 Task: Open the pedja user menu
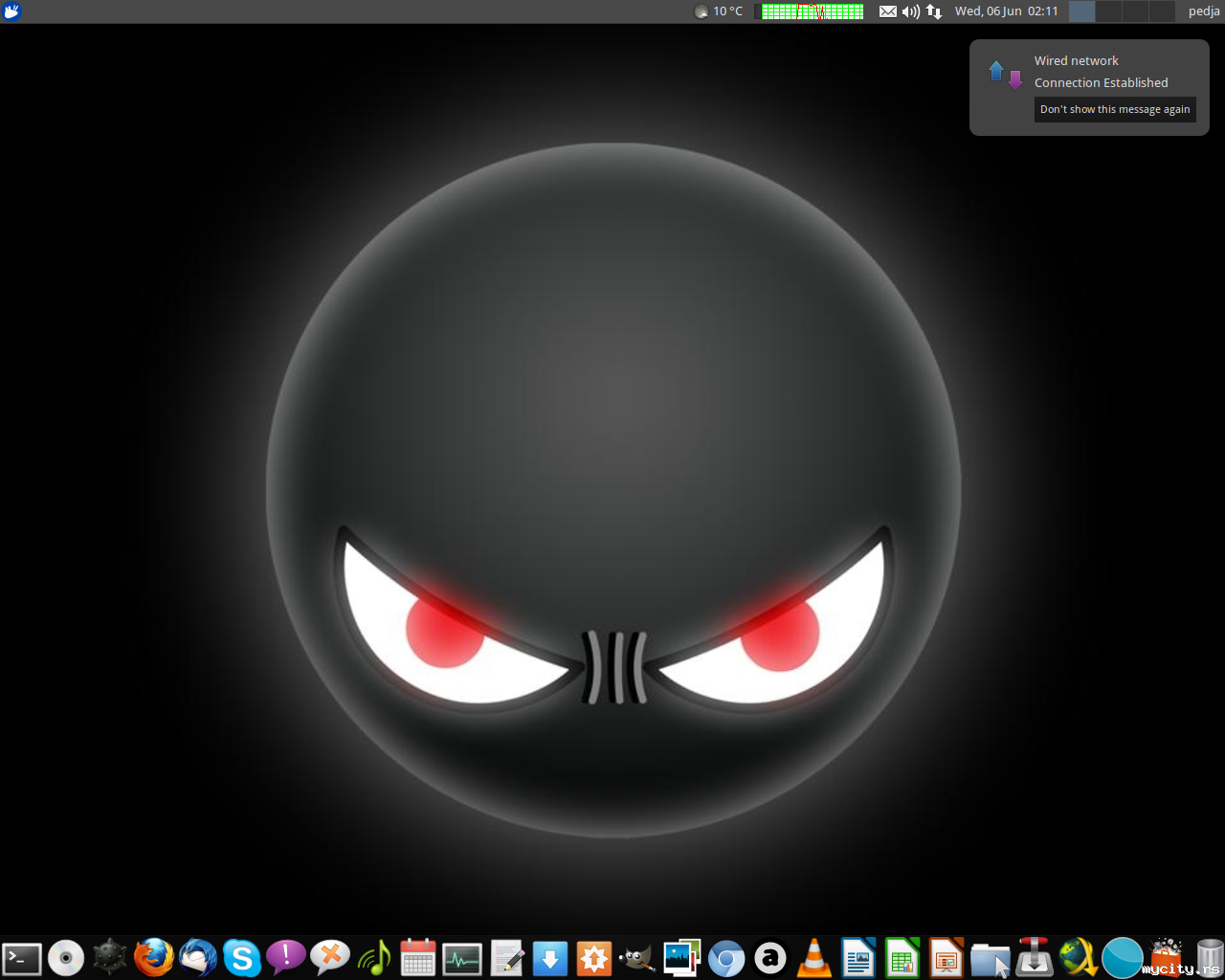point(1203,11)
